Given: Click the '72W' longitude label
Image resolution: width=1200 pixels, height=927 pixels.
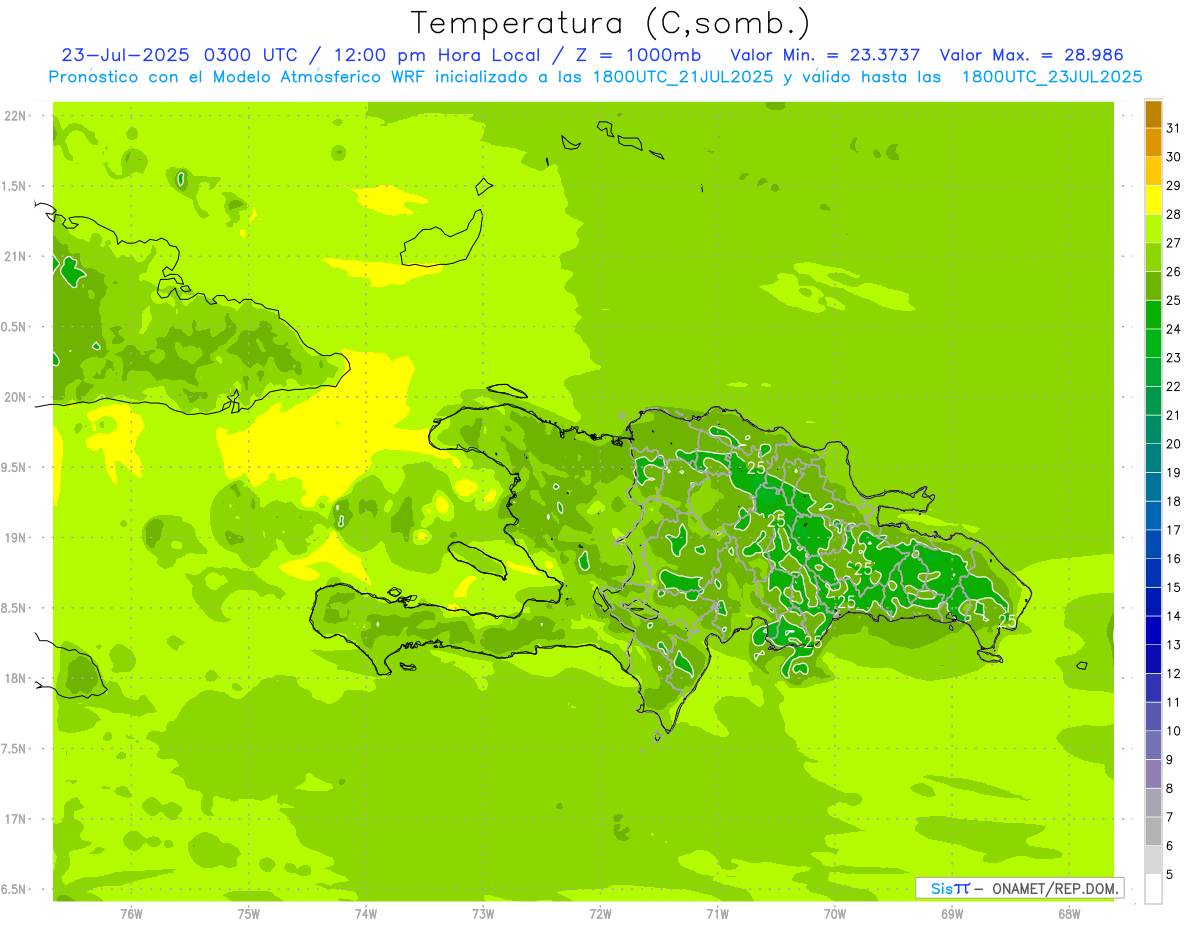Looking at the screenshot, I should pos(600,914).
